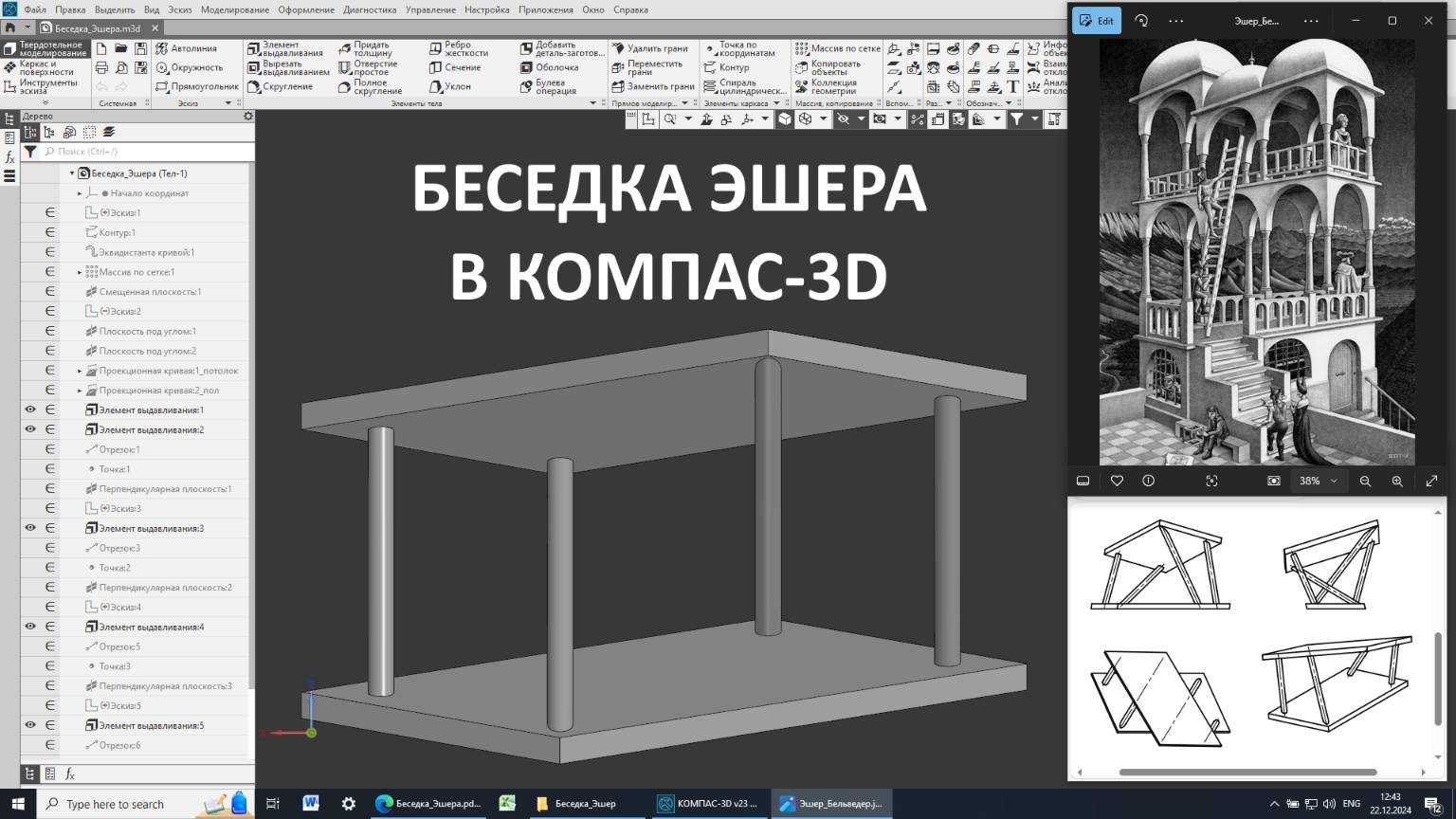Open the Беседка_Эшер folder from taskbar
Viewport: 1456px width, 819px height.
pyautogui.click(x=576, y=803)
